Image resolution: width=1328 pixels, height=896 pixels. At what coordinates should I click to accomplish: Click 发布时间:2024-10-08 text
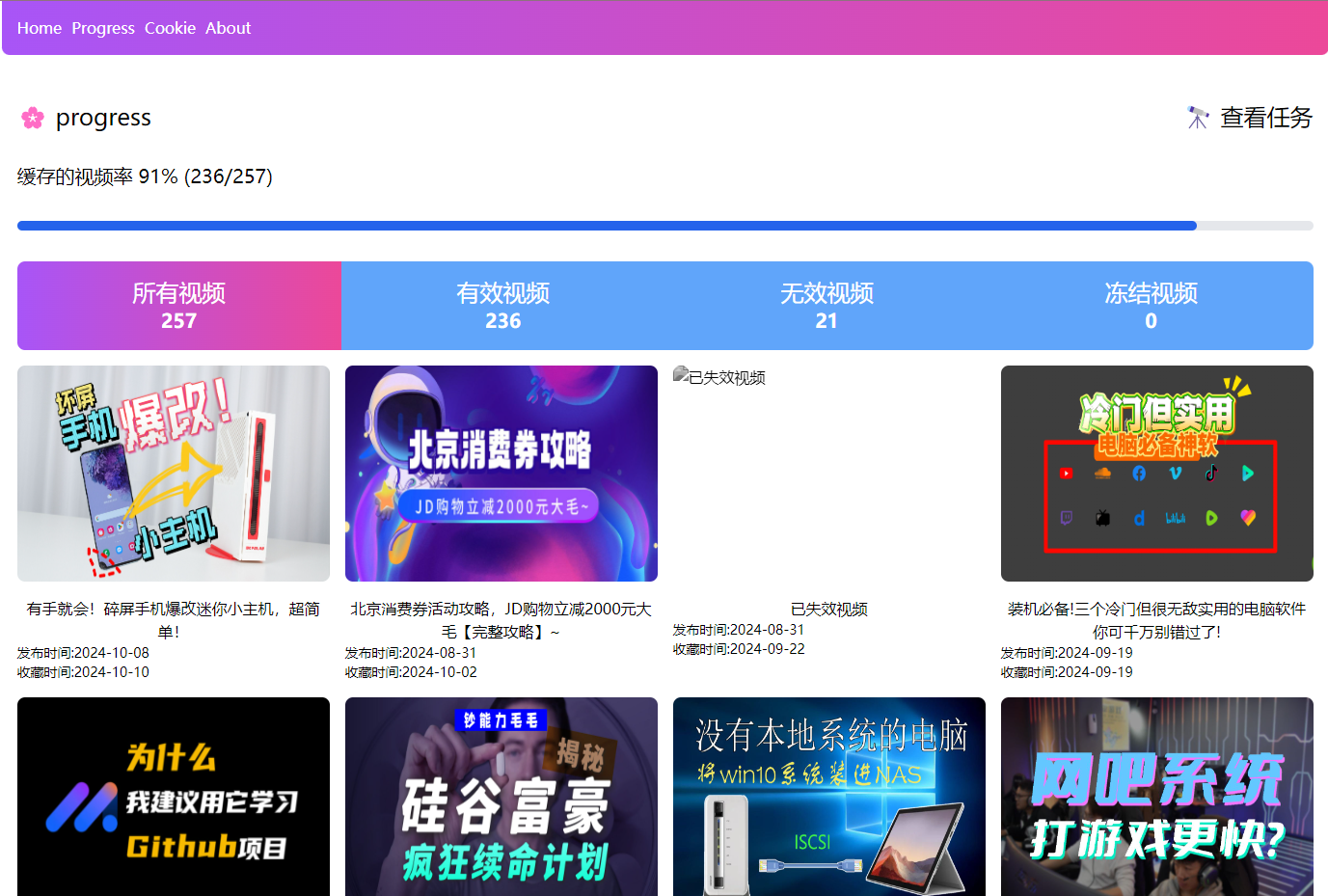83,653
